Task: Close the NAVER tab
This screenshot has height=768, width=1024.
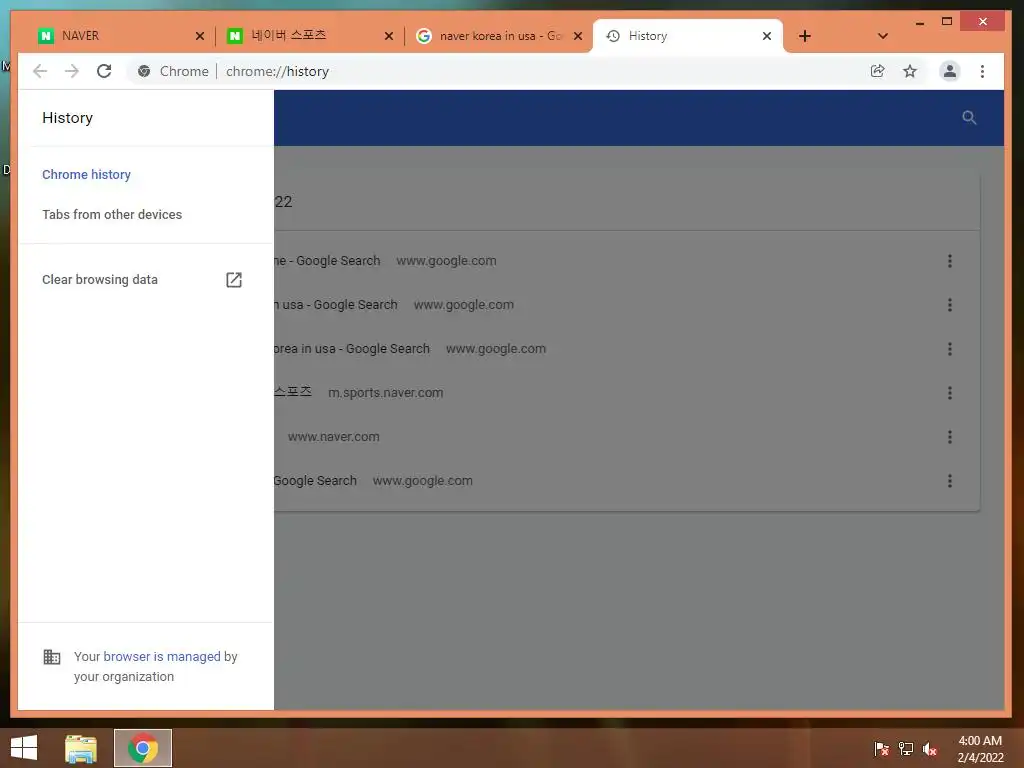Action: pyautogui.click(x=200, y=36)
